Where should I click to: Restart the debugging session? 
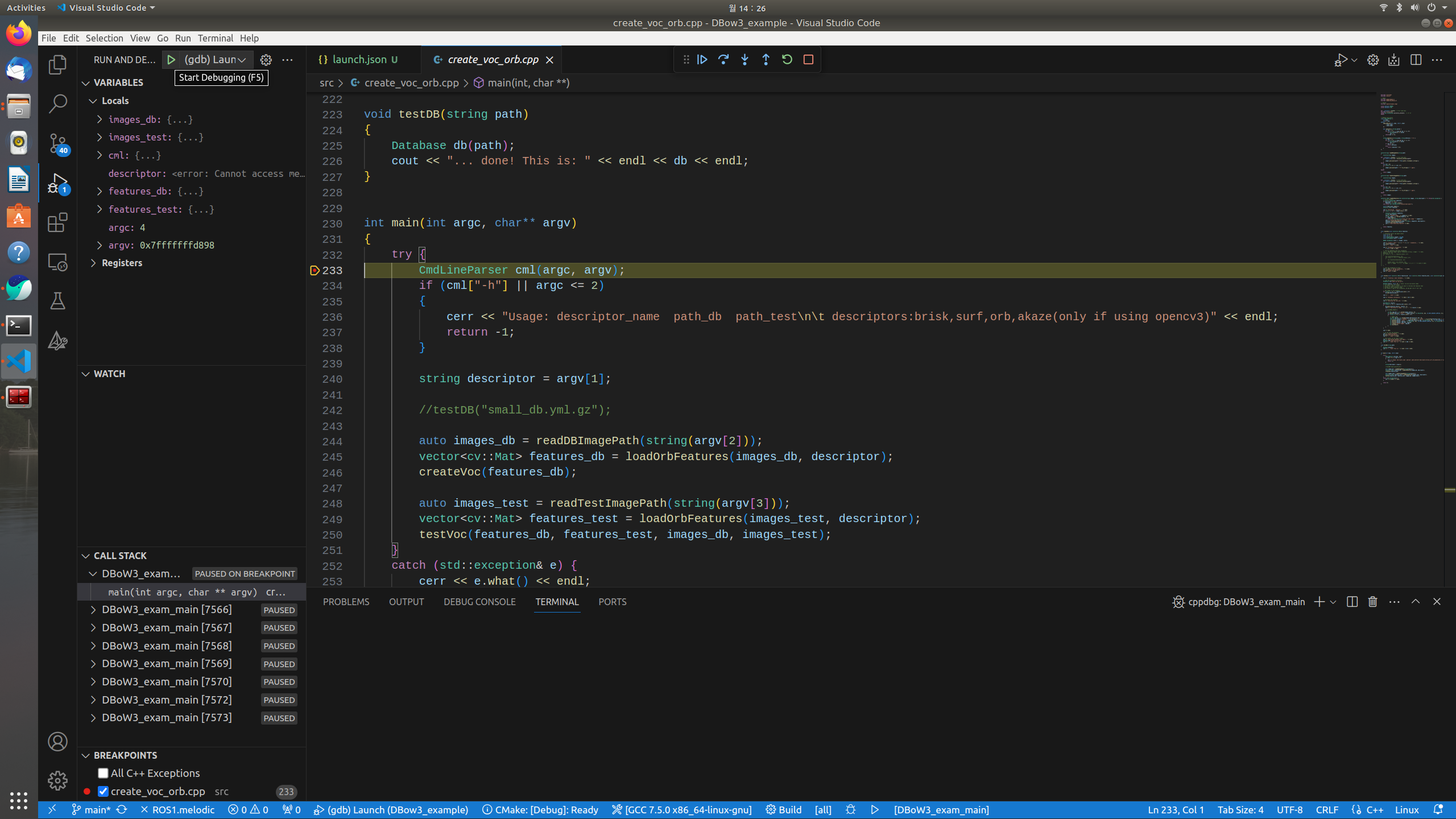click(x=787, y=60)
